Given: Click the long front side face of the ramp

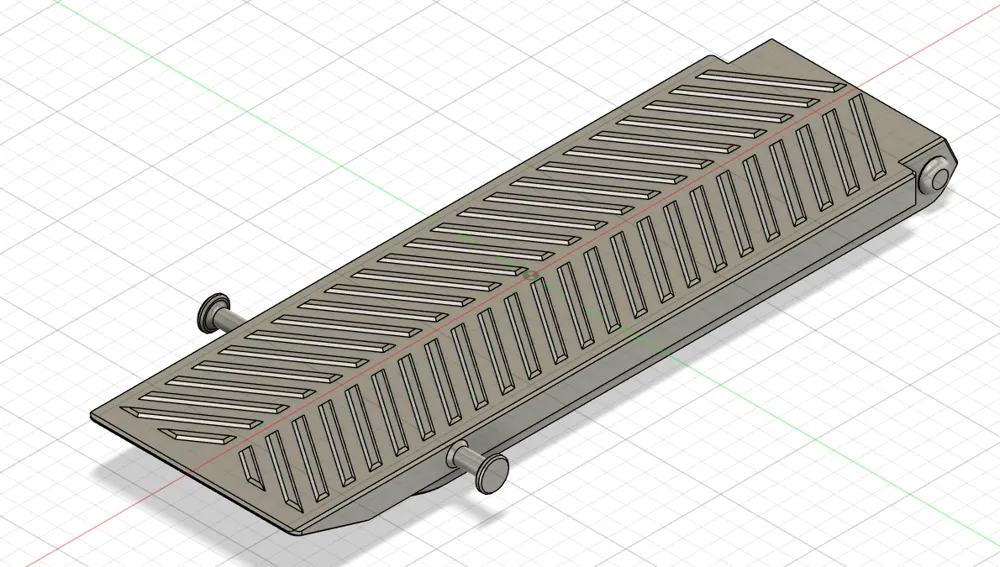Looking at the screenshot, I should [x=638, y=357].
